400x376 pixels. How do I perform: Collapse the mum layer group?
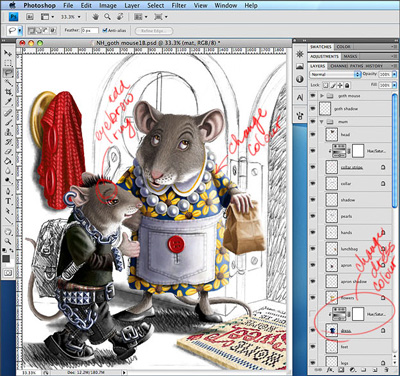(322, 122)
